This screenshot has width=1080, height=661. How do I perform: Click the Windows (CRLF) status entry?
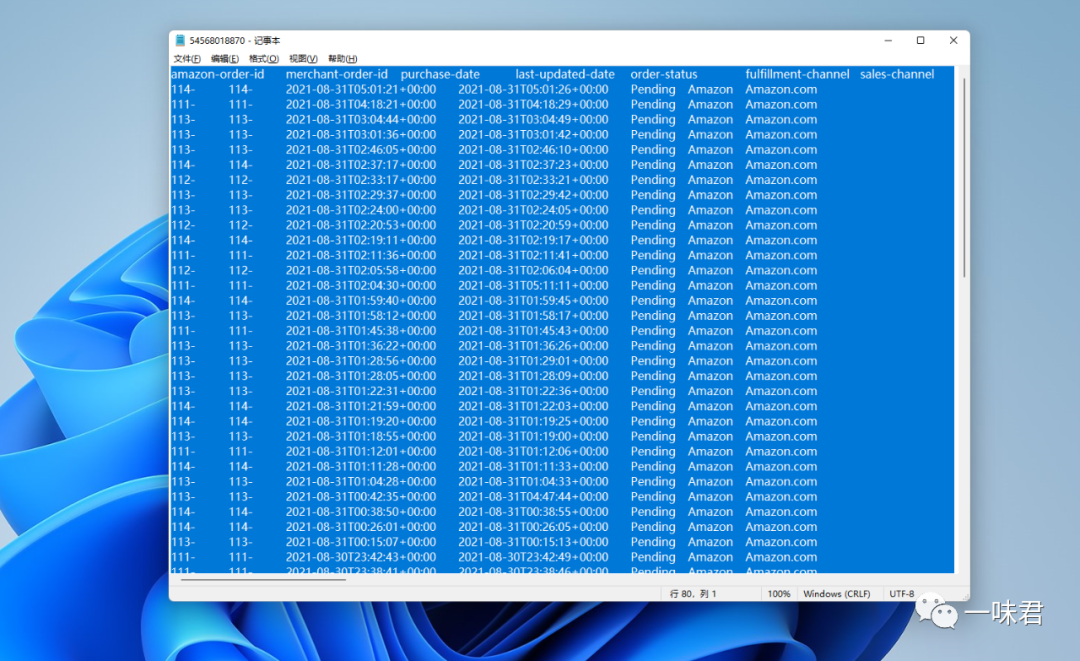(837, 594)
